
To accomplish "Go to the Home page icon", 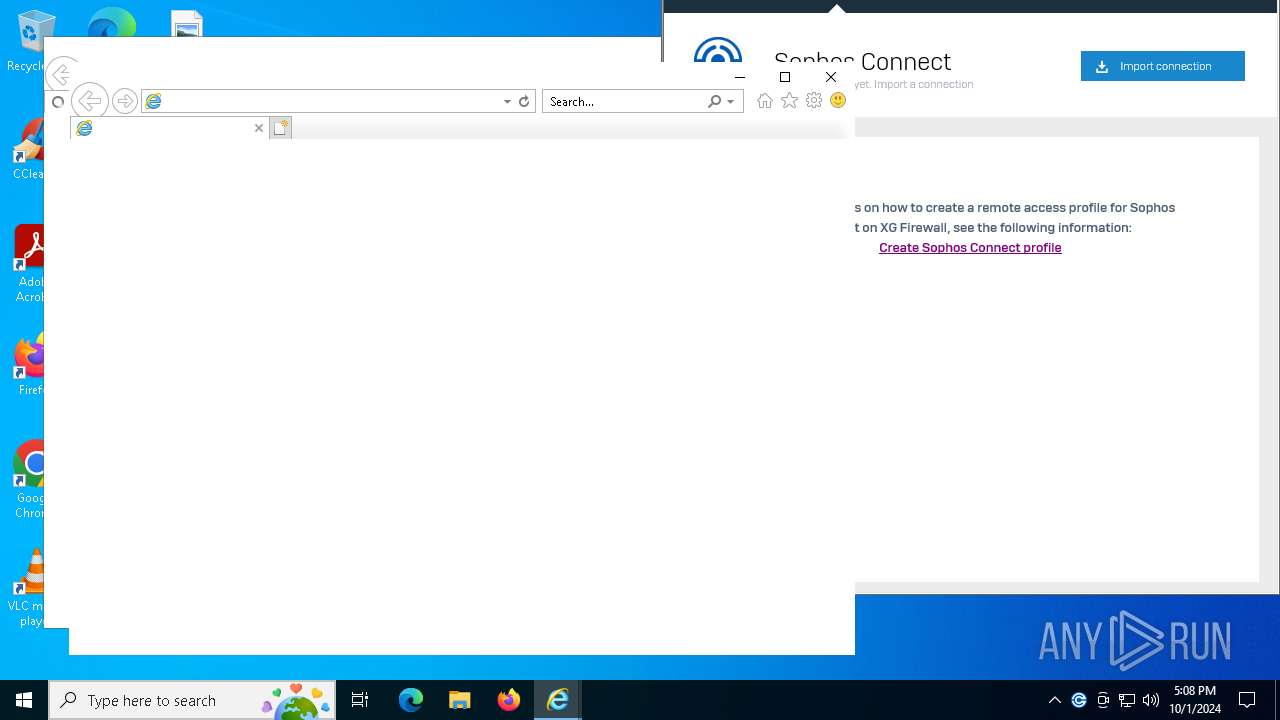I will coord(765,101).
